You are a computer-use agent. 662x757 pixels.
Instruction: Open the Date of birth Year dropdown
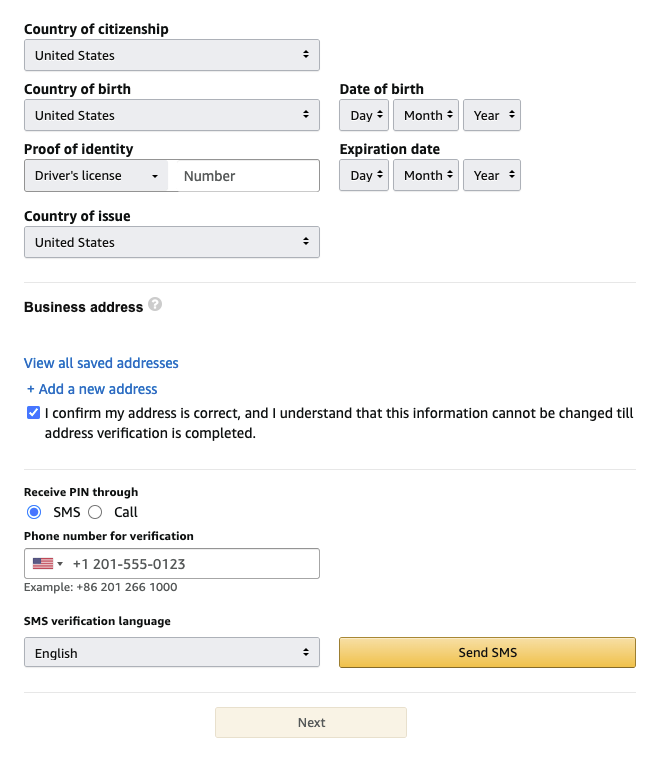pyautogui.click(x=491, y=115)
